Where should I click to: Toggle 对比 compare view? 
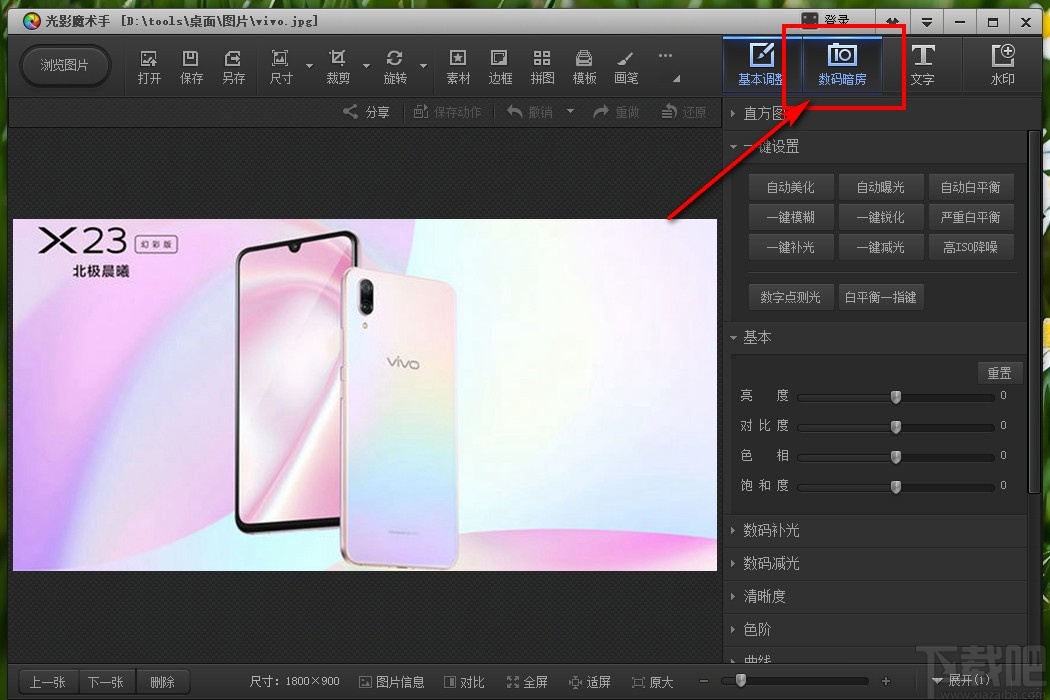click(464, 682)
